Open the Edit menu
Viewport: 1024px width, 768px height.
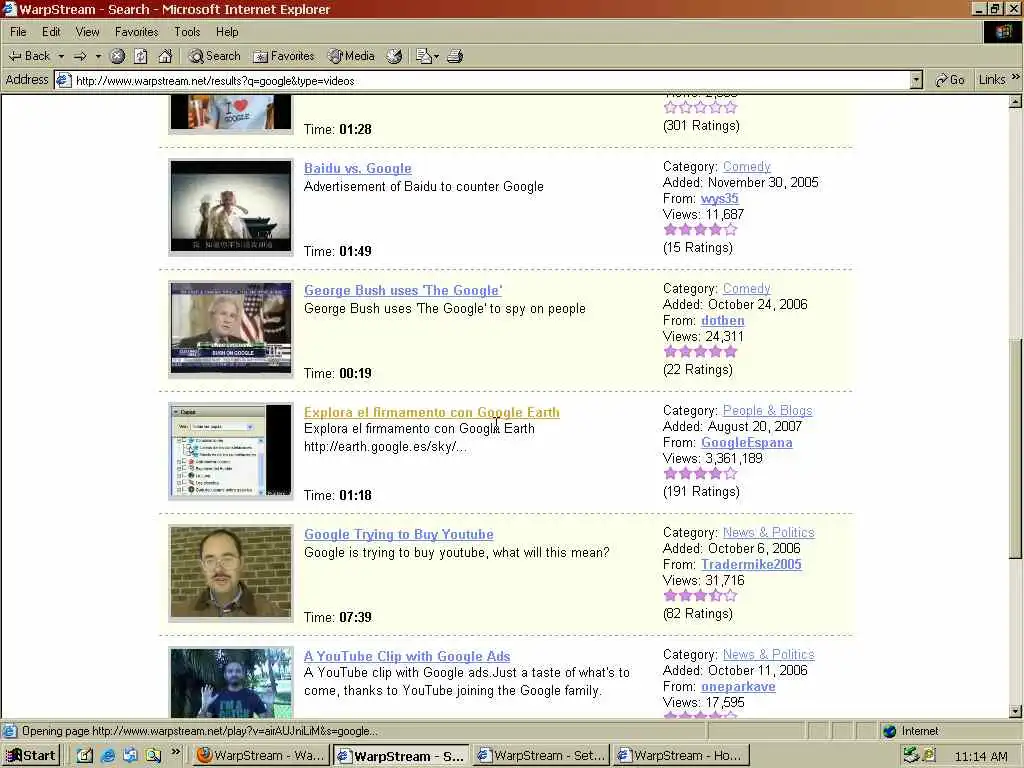[x=51, y=32]
